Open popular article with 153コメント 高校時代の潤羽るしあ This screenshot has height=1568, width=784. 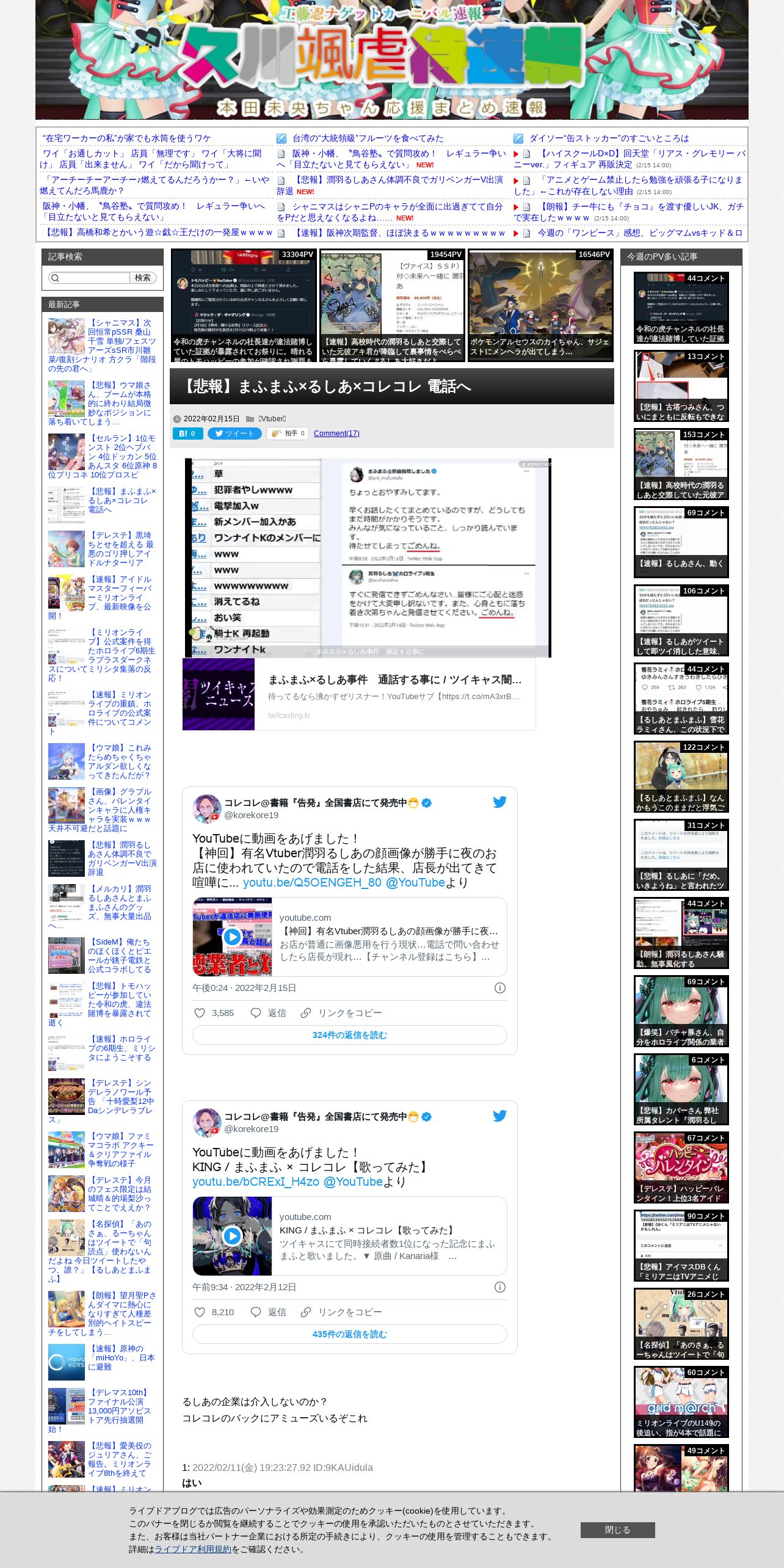(681, 465)
